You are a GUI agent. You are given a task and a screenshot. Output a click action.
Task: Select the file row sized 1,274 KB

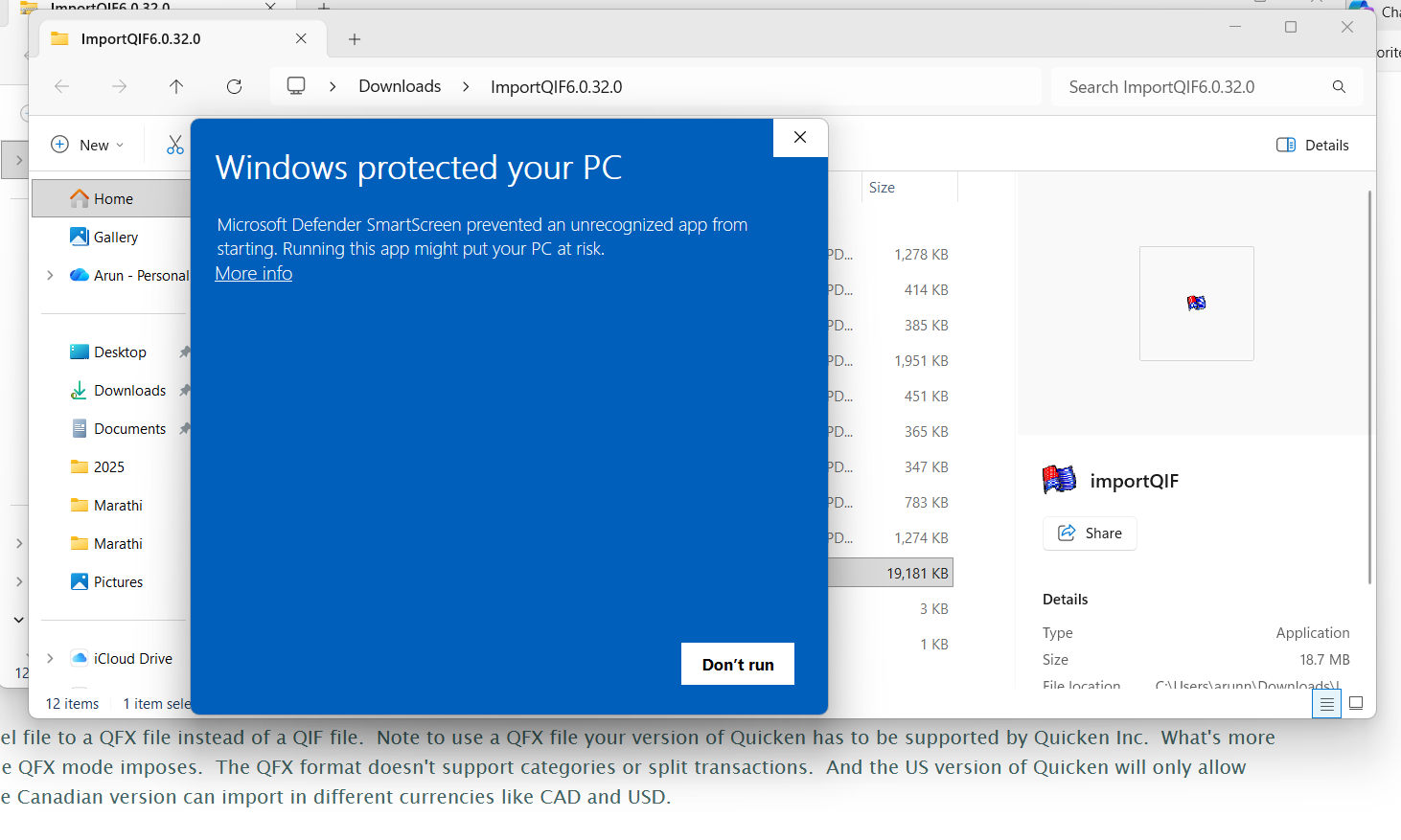890,538
